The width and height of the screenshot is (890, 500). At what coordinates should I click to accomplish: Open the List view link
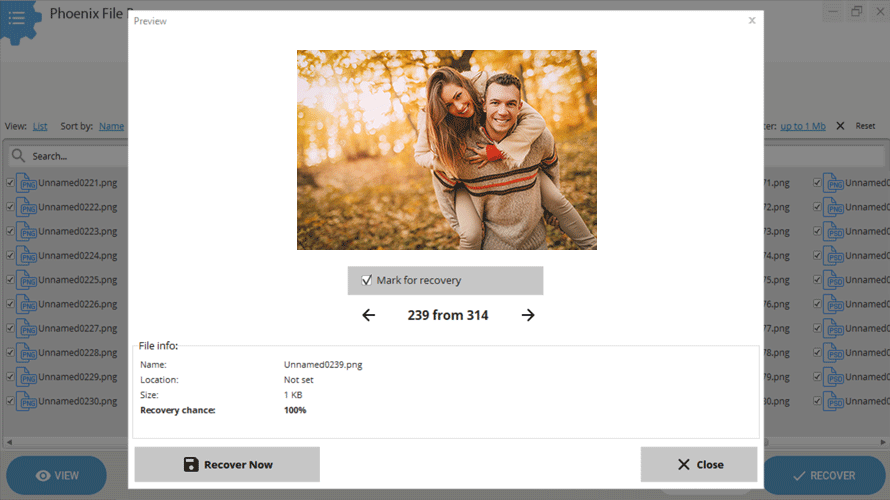click(40, 126)
